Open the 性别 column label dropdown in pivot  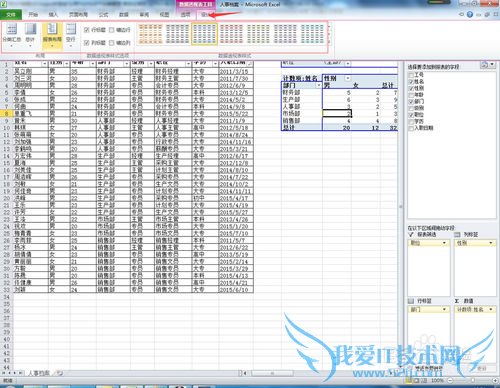[x=348, y=78]
